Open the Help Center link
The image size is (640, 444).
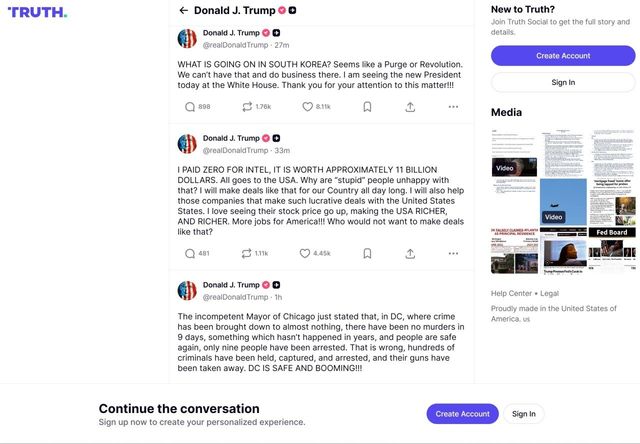(512, 293)
